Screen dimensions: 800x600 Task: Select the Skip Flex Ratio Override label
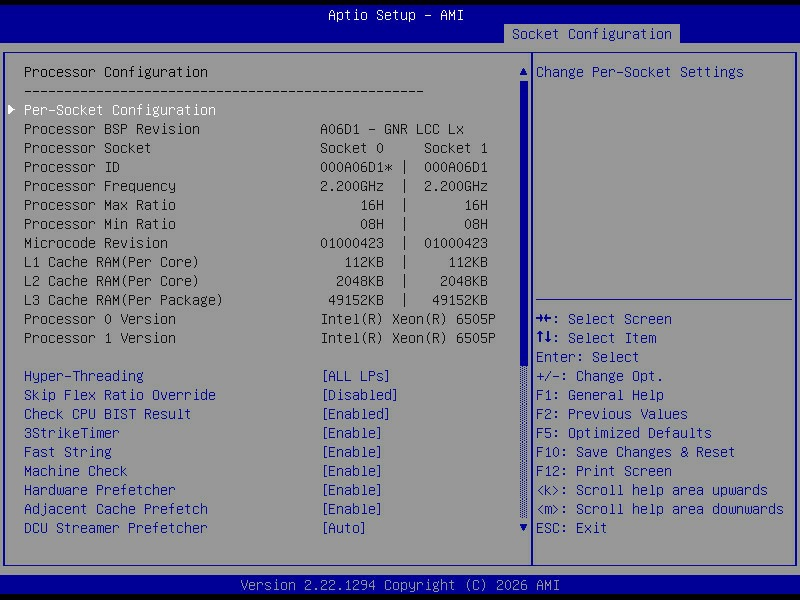(x=120, y=395)
